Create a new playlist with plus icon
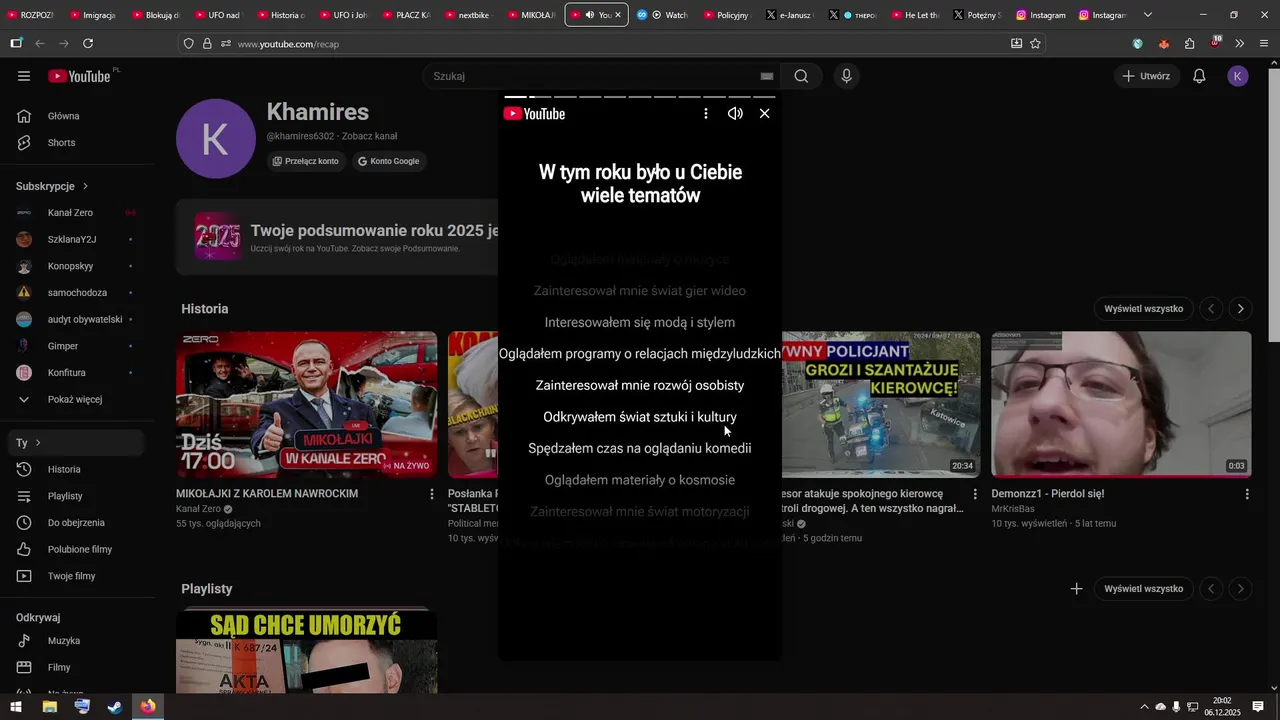The image size is (1280, 720). coord(1076,589)
